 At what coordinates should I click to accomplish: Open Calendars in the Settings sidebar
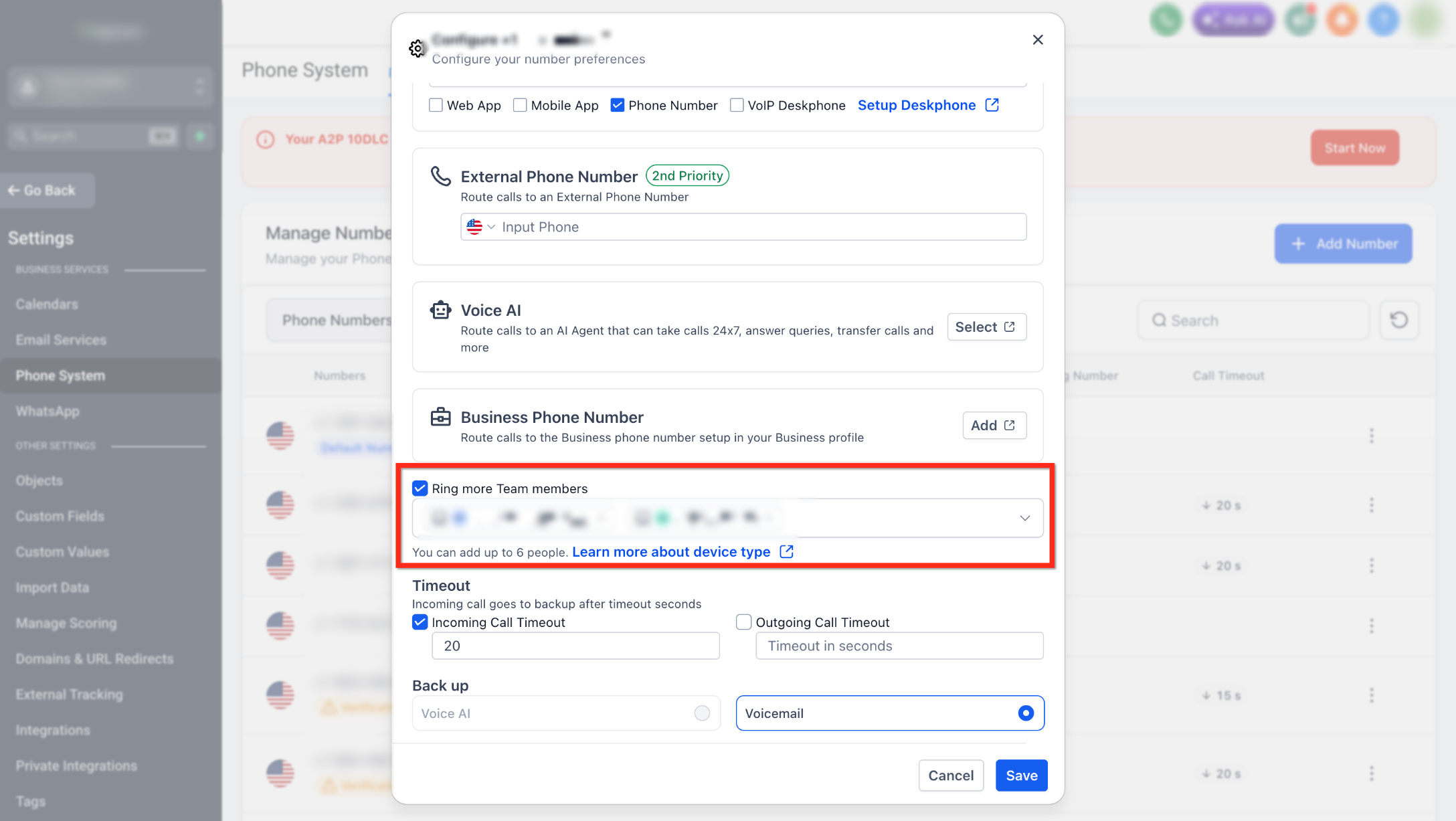pyautogui.click(x=47, y=304)
